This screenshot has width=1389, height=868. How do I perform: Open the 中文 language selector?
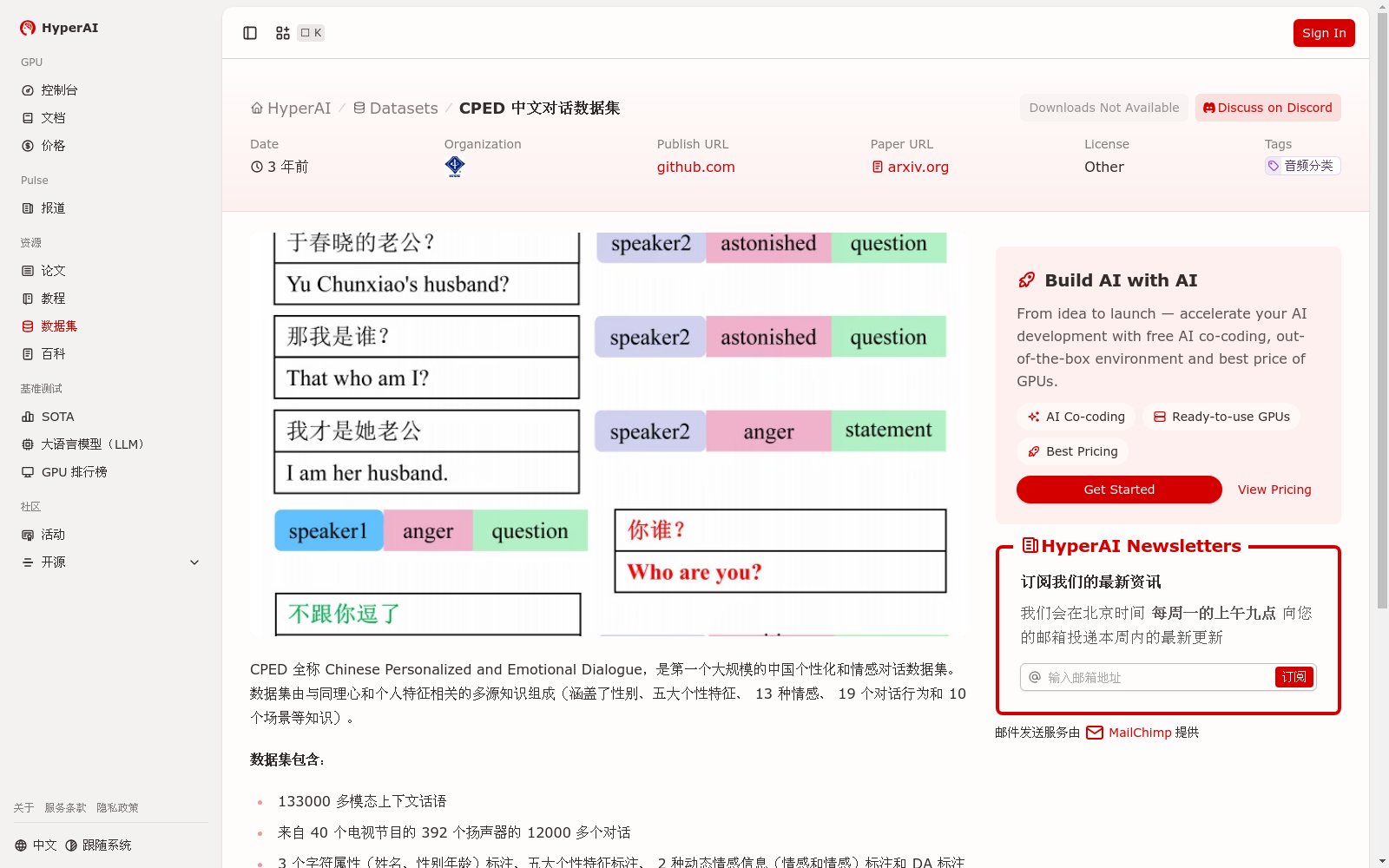point(36,845)
